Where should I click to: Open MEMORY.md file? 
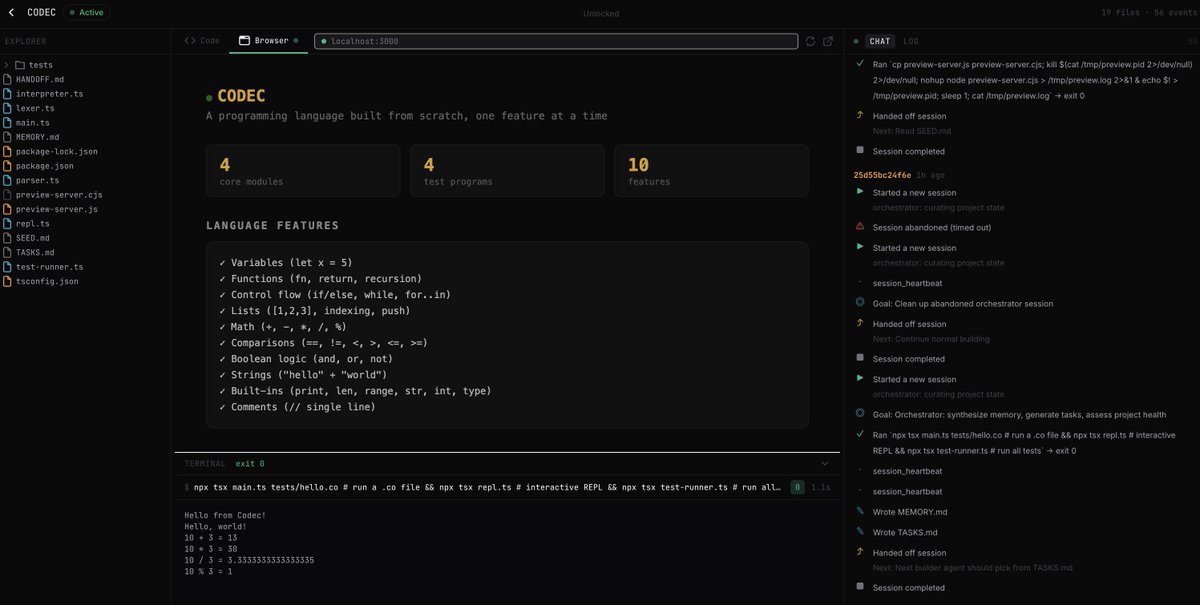pos(38,137)
